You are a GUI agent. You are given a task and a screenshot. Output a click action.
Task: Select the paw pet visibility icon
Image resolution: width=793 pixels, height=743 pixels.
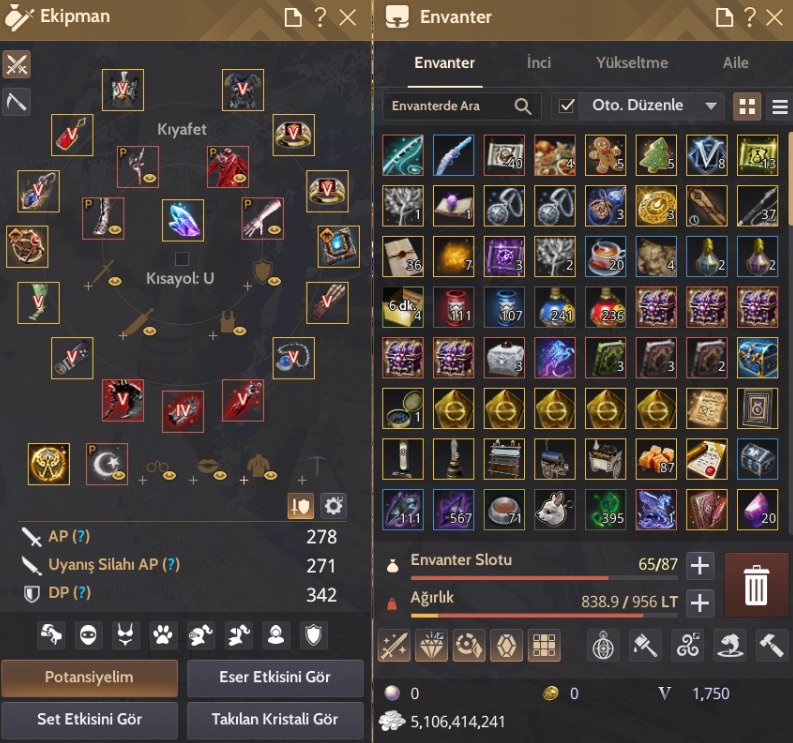tap(163, 635)
